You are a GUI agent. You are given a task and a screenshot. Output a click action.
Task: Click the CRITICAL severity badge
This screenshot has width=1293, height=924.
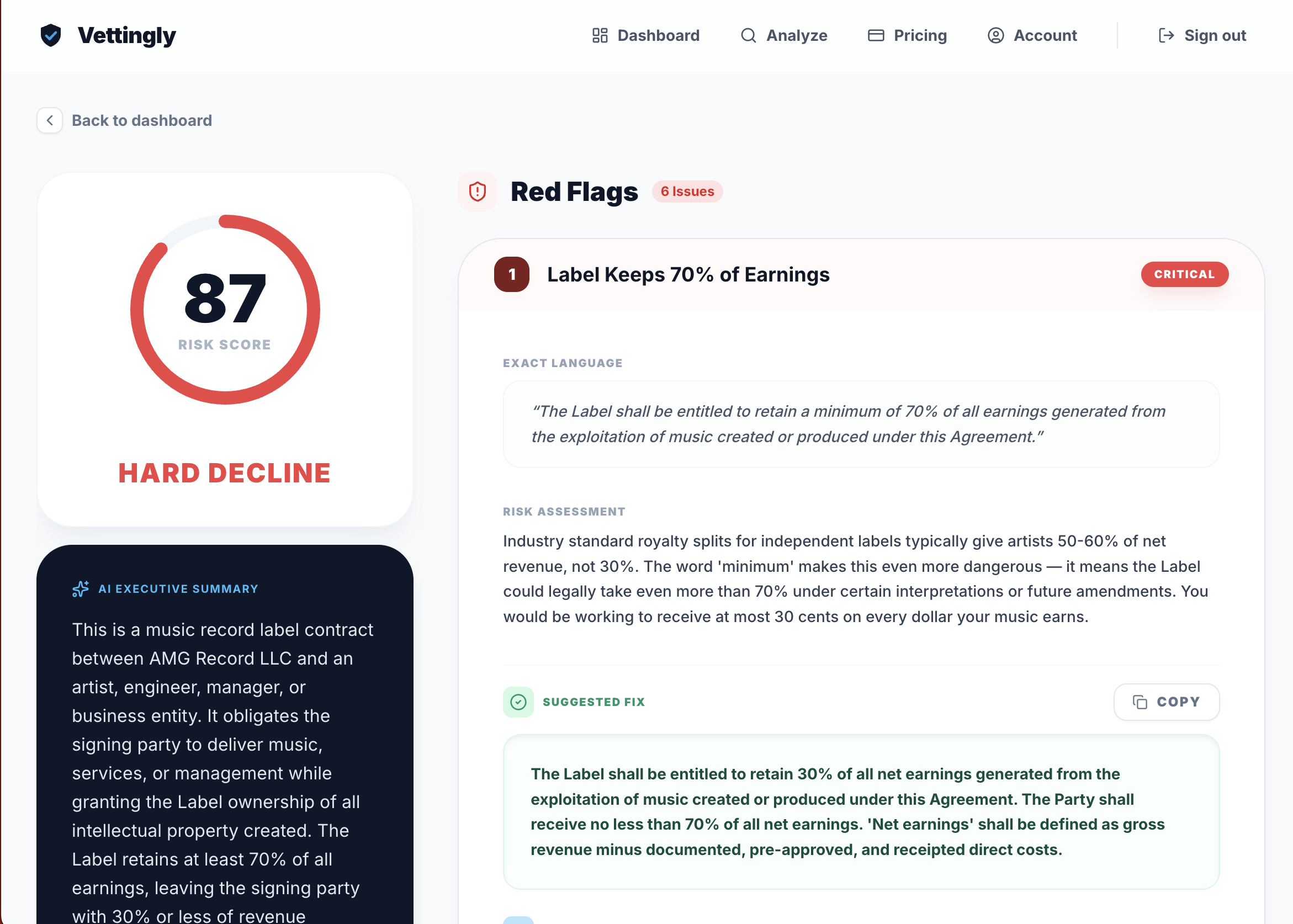click(x=1184, y=274)
